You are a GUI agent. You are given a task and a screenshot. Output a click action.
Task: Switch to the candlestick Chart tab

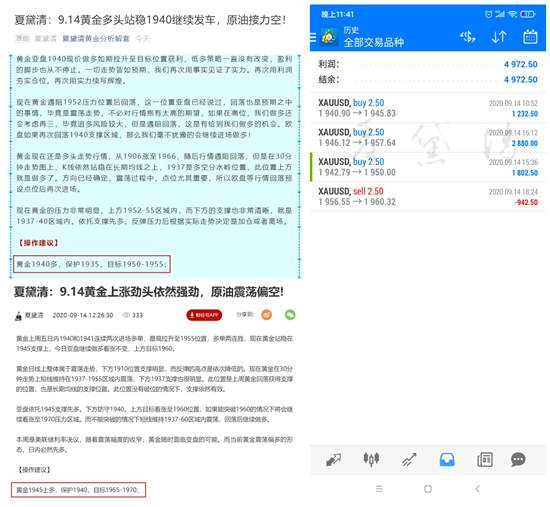point(371,459)
